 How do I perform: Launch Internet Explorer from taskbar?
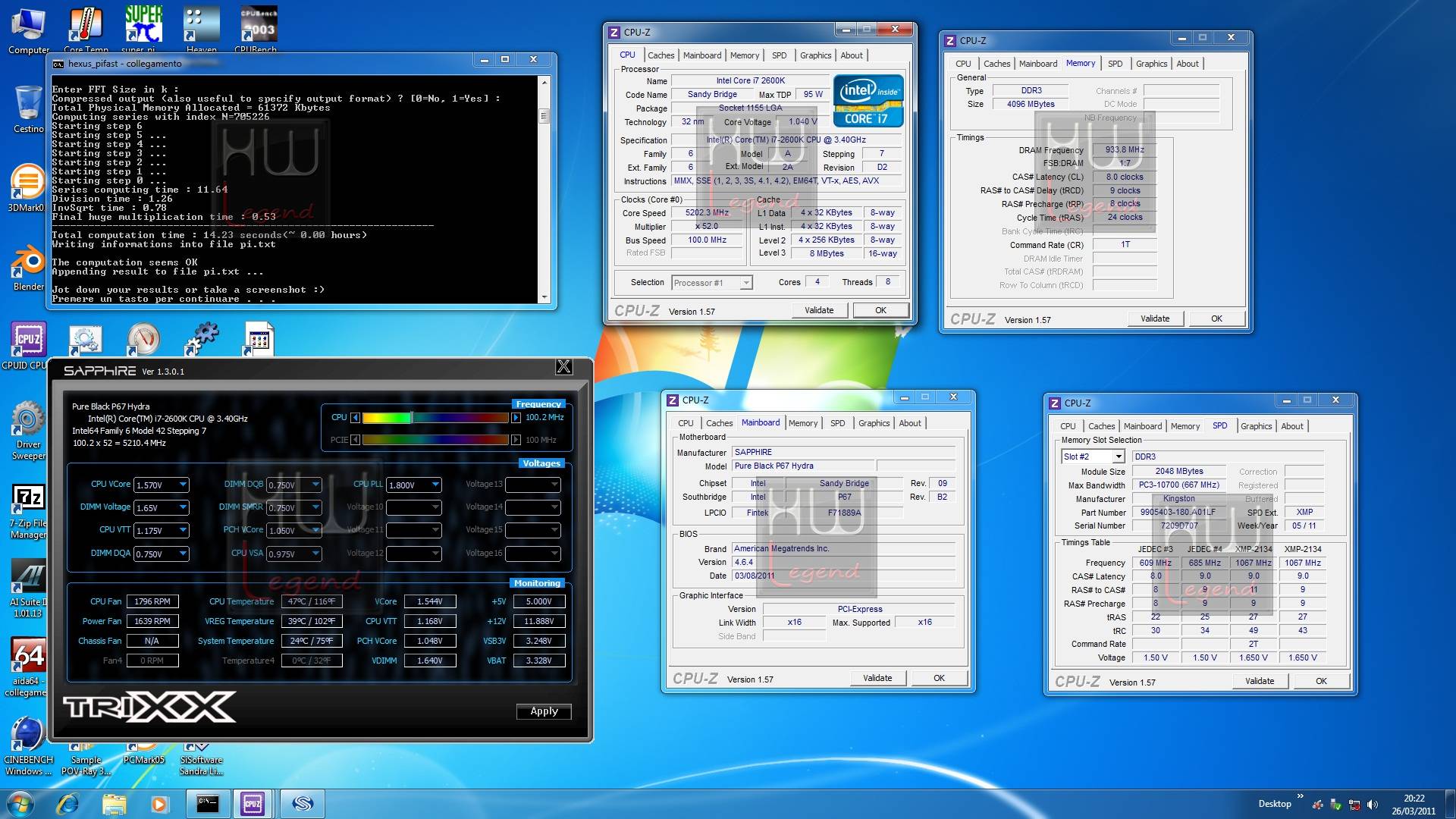pos(68,803)
